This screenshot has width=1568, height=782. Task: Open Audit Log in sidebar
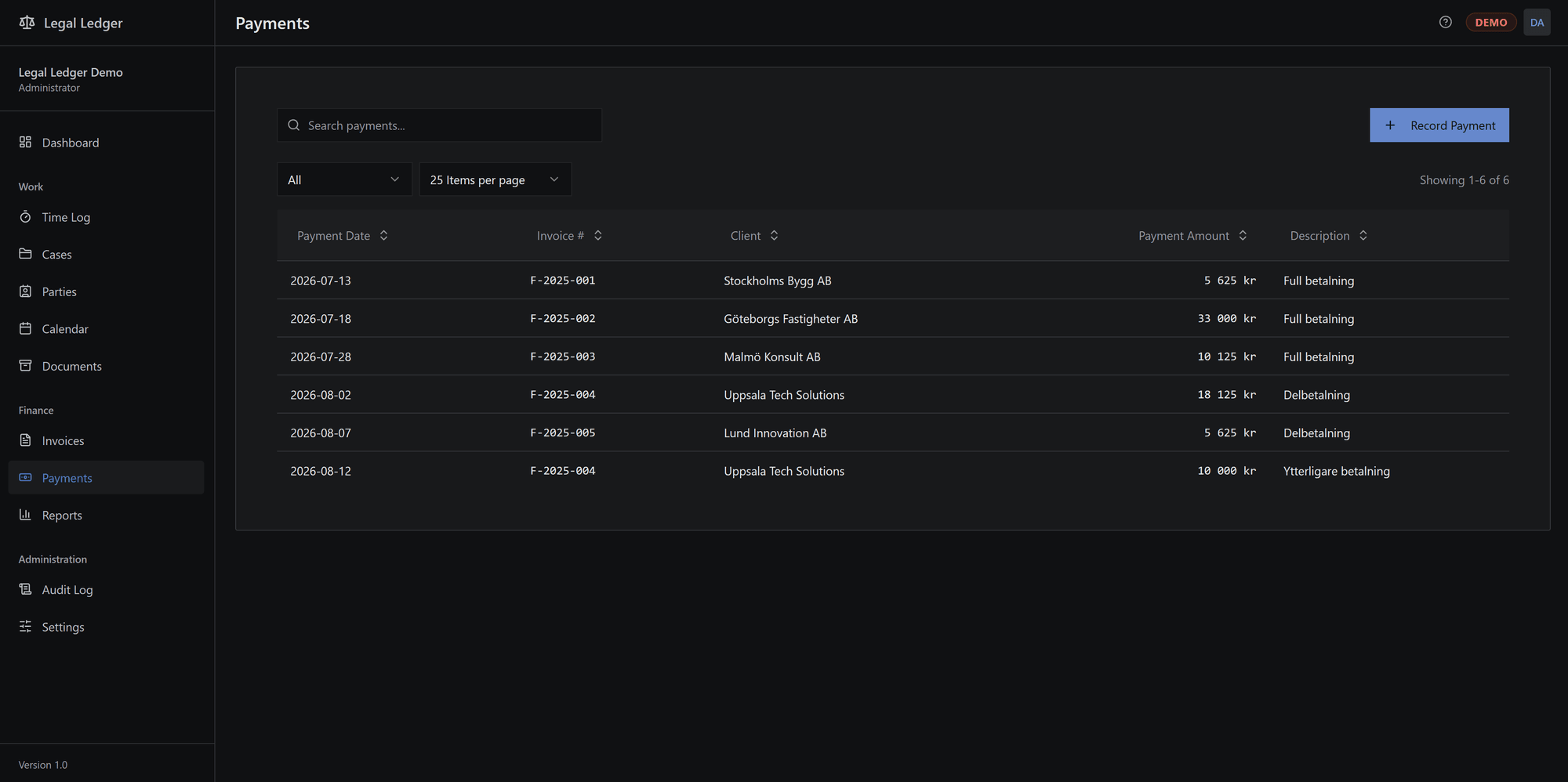click(x=107, y=589)
